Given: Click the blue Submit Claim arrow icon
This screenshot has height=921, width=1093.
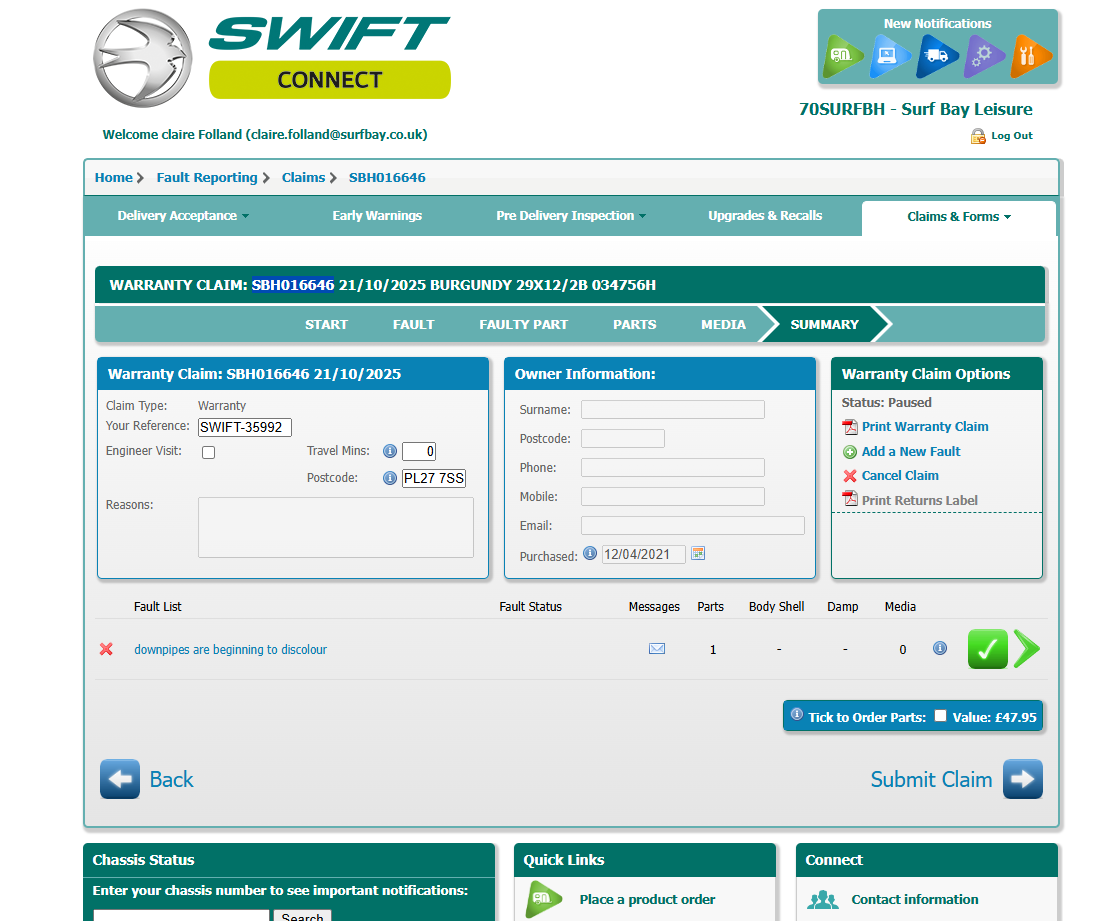Looking at the screenshot, I should tap(1023, 779).
